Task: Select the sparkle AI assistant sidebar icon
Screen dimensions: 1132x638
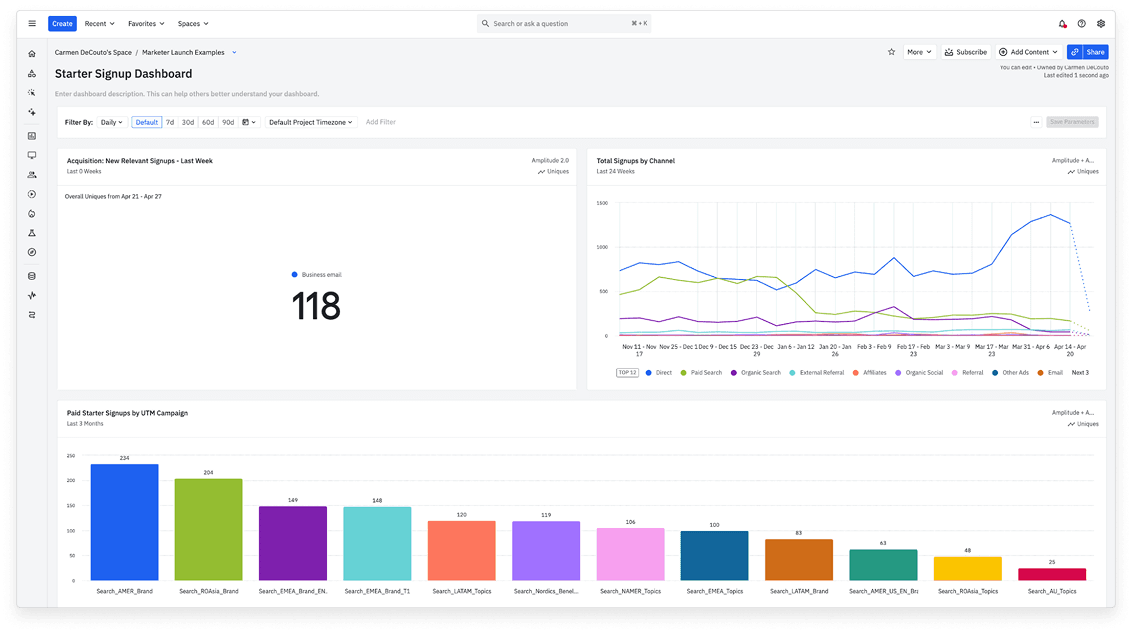Action: [31, 111]
